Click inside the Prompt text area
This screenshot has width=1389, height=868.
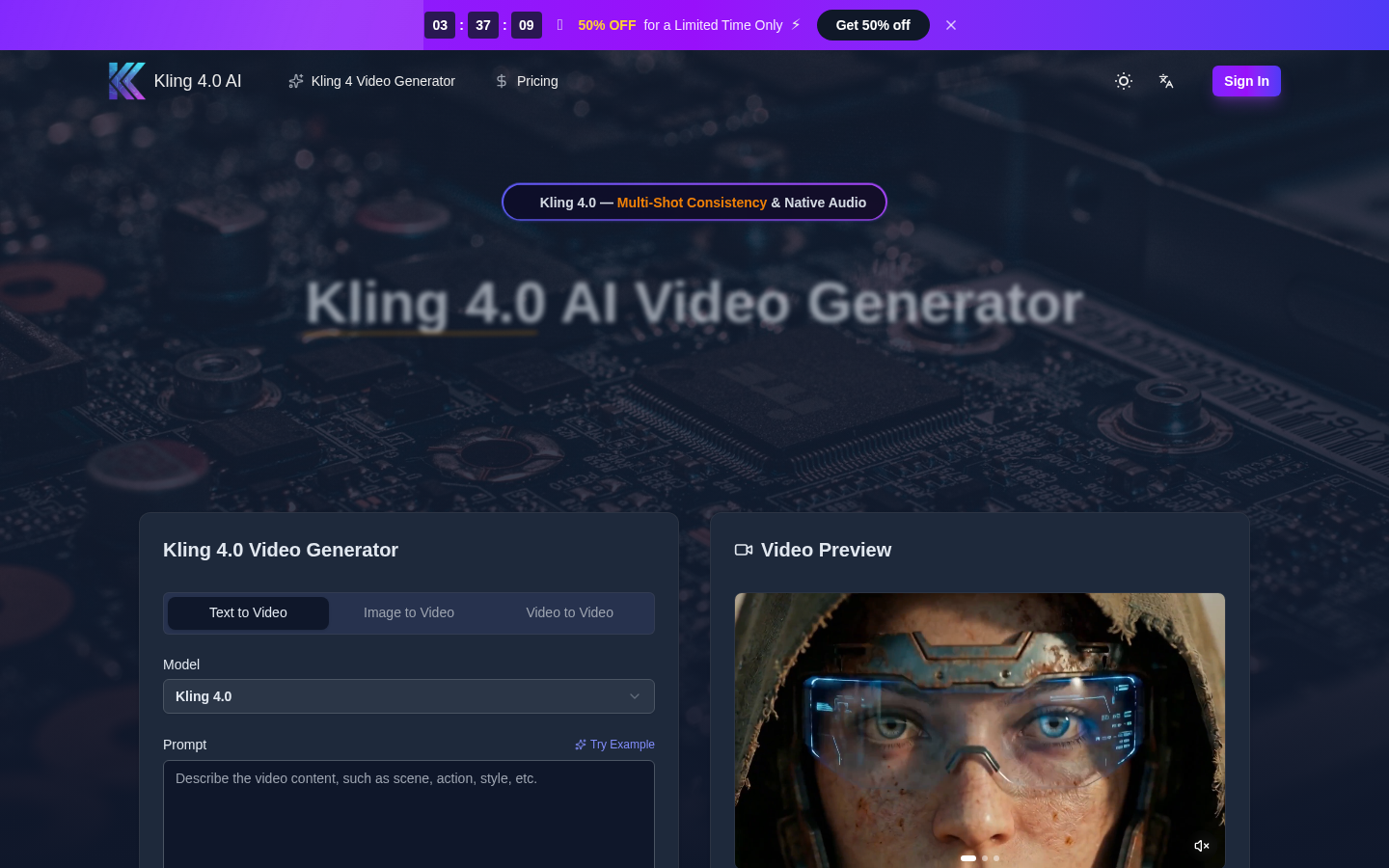[x=409, y=815]
